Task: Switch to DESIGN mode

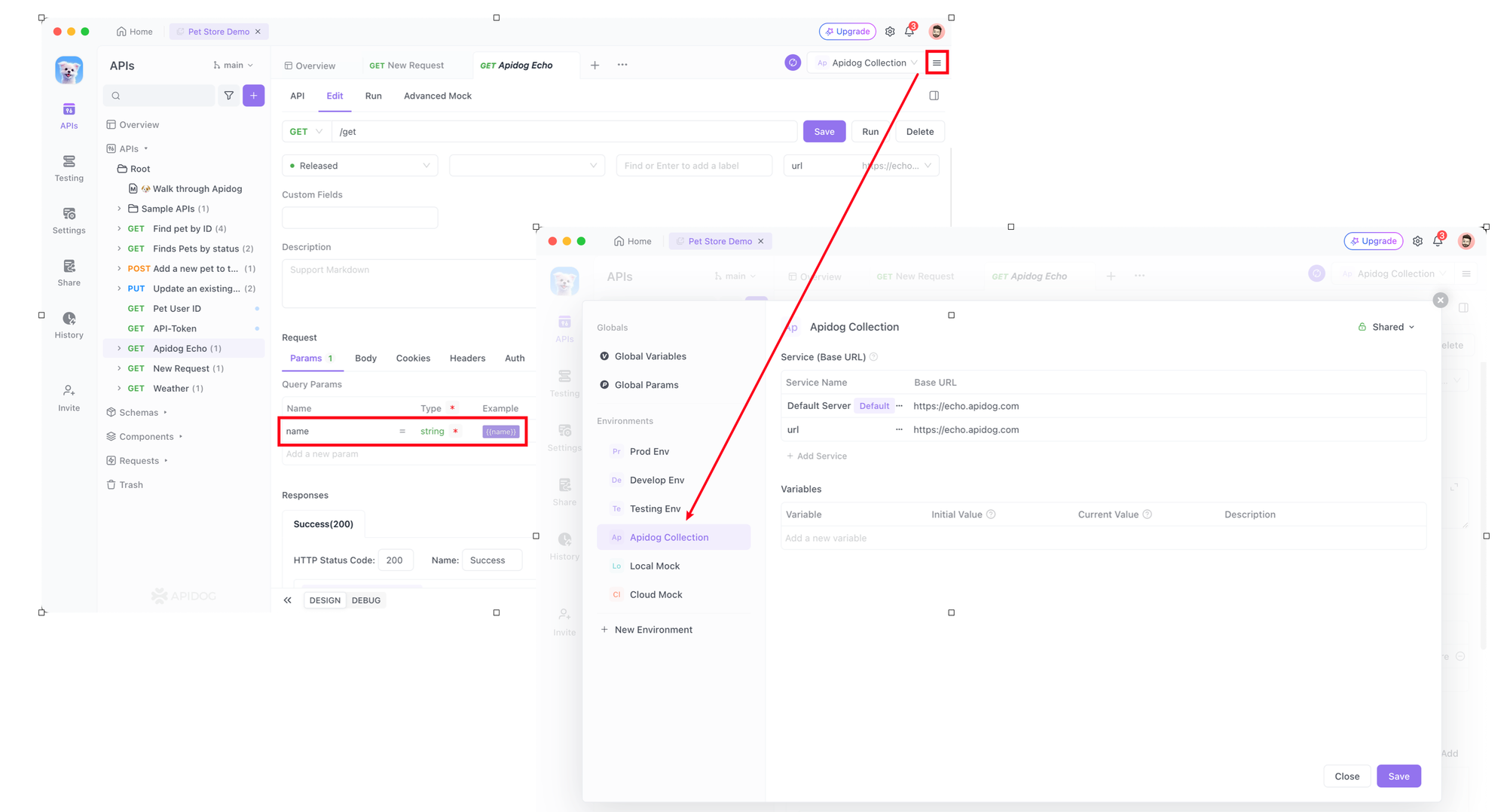Action: [x=325, y=600]
